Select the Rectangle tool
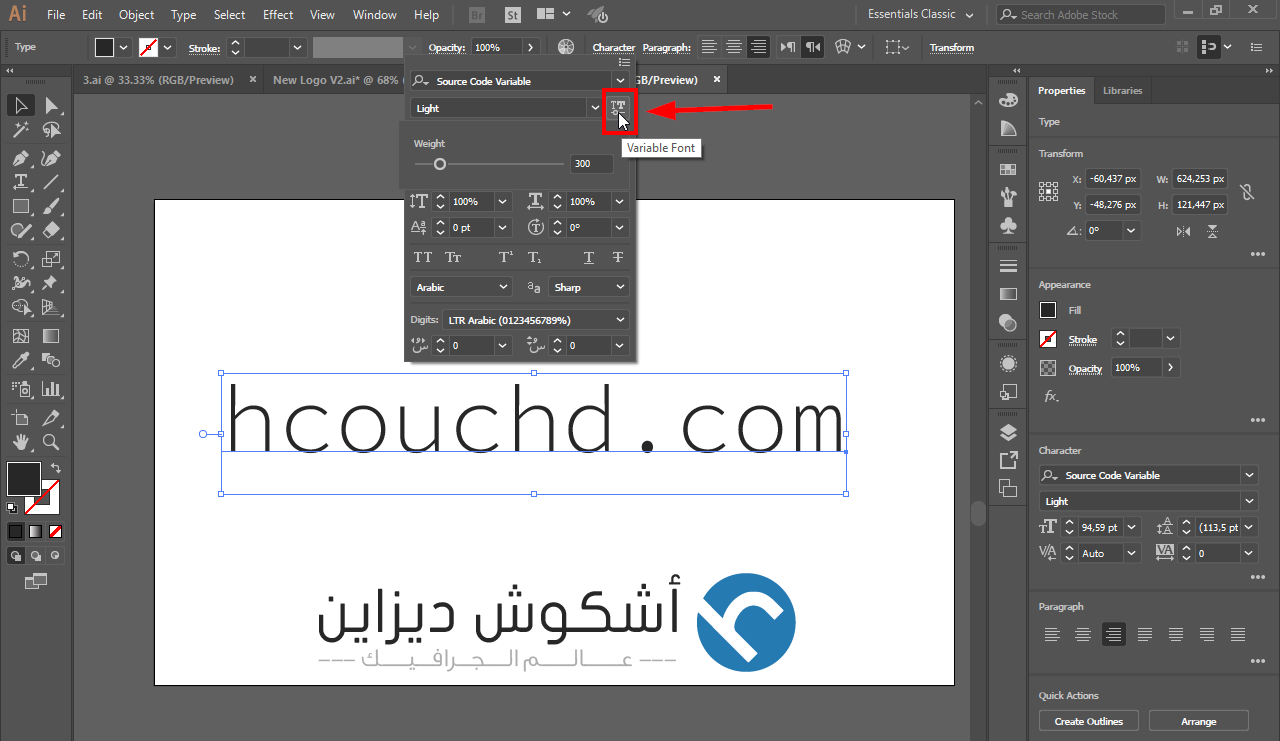 coord(20,206)
